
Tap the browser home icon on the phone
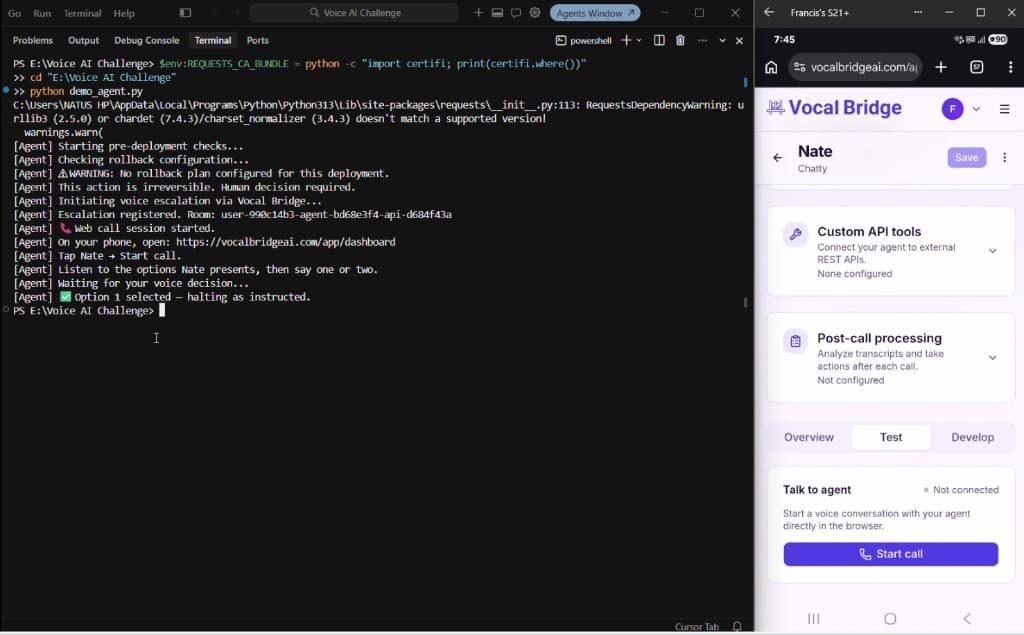(x=771, y=67)
